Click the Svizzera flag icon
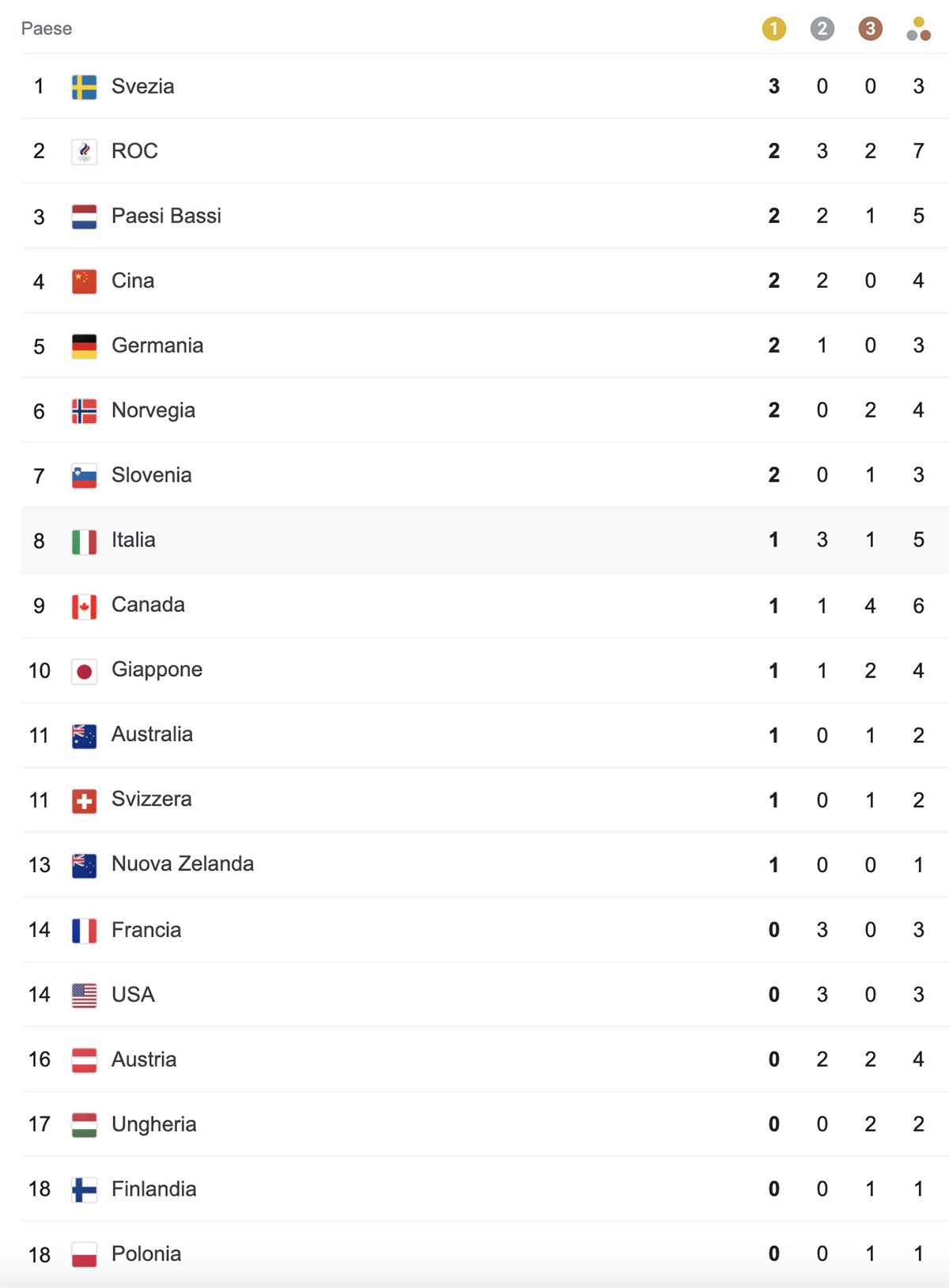 click(85, 800)
